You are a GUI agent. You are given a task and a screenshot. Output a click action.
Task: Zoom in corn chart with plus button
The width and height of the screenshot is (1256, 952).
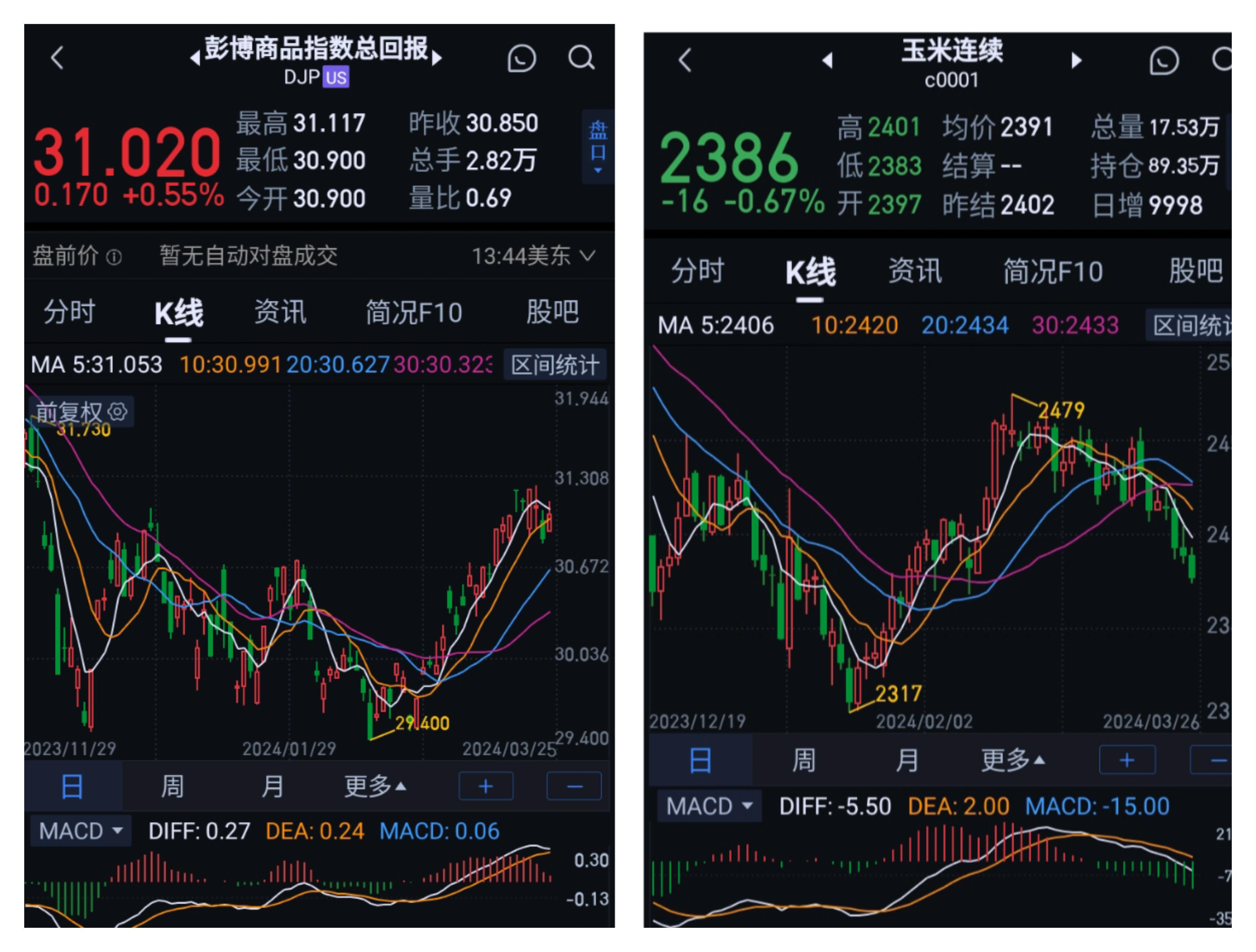pyautogui.click(x=1127, y=760)
